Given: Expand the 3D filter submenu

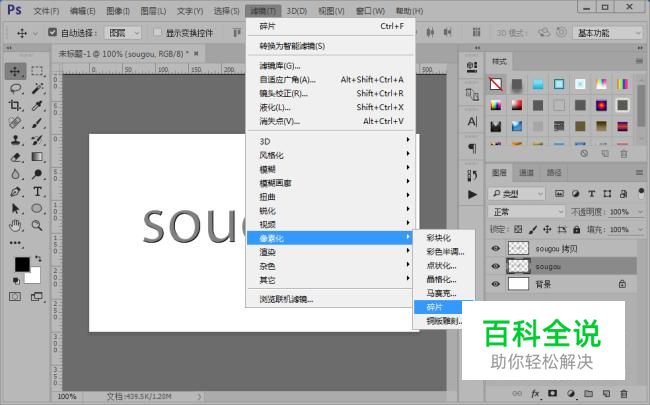Looking at the screenshot, I should point(330,141).
